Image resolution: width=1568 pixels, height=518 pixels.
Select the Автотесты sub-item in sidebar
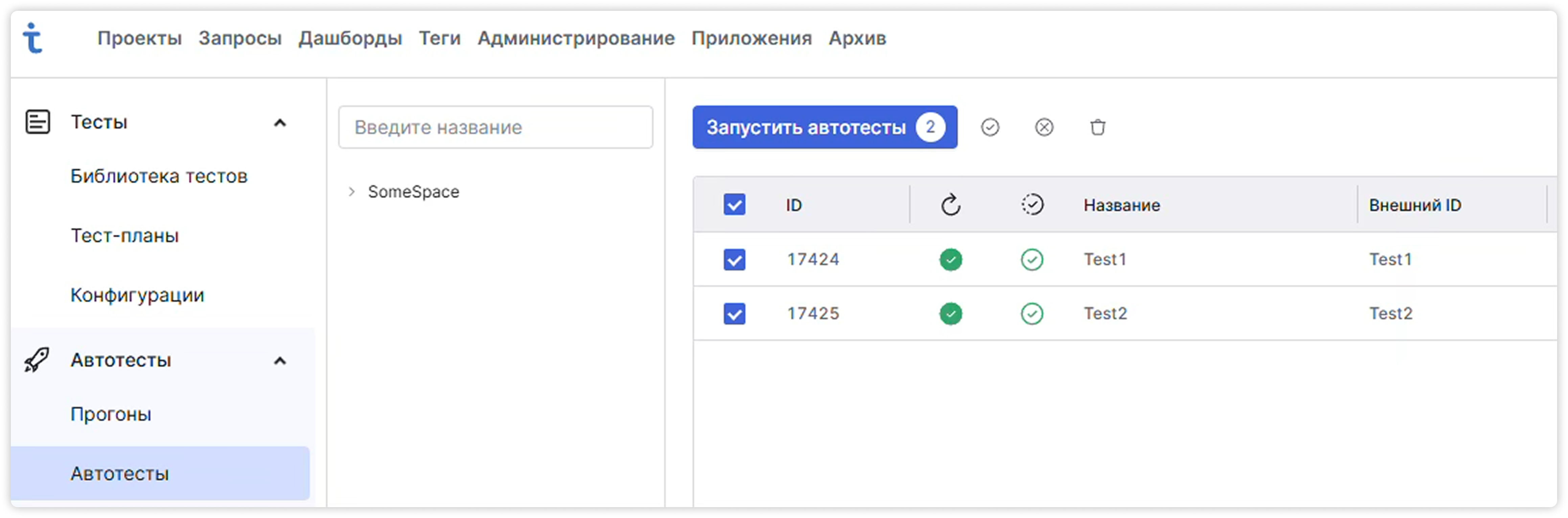[x=160, y=474]
